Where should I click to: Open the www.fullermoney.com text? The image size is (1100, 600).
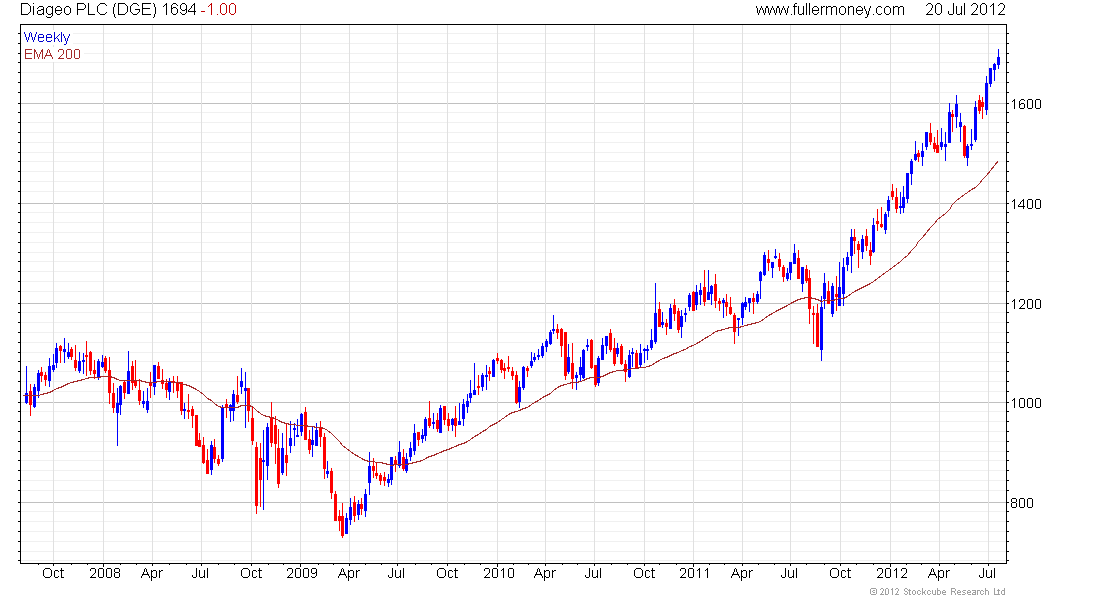(830, 10)
